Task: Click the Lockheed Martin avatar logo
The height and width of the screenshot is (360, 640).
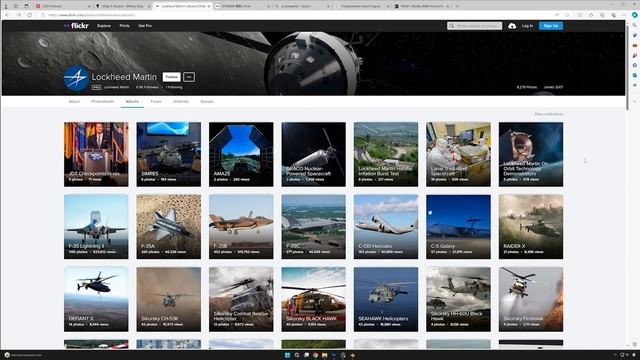Action: pos(76,78)
